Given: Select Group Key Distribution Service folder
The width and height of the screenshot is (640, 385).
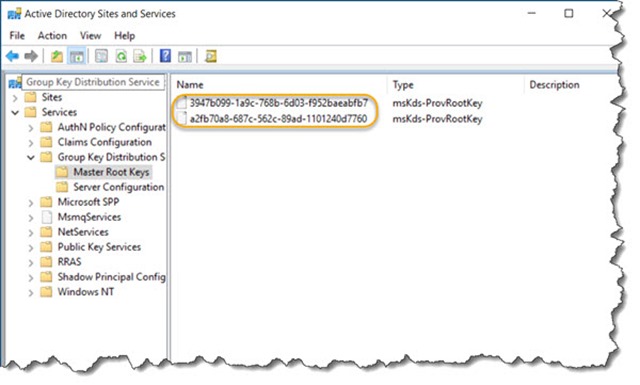Looking at the screenshot, I should (x=111, y=157).
